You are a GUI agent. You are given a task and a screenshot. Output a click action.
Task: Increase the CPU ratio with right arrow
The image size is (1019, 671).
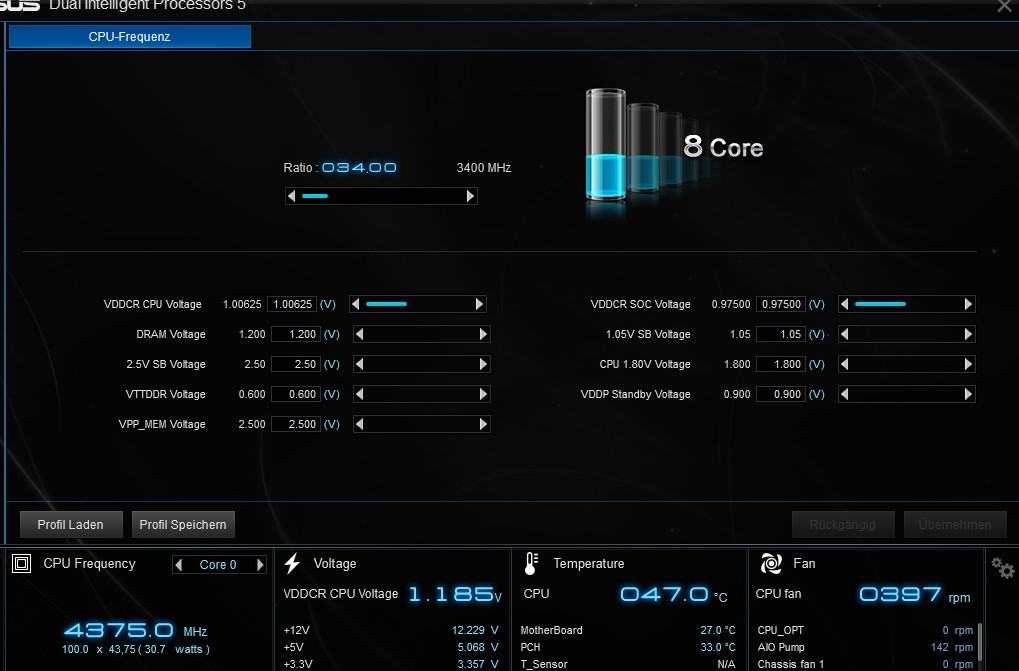coord(471,196)
